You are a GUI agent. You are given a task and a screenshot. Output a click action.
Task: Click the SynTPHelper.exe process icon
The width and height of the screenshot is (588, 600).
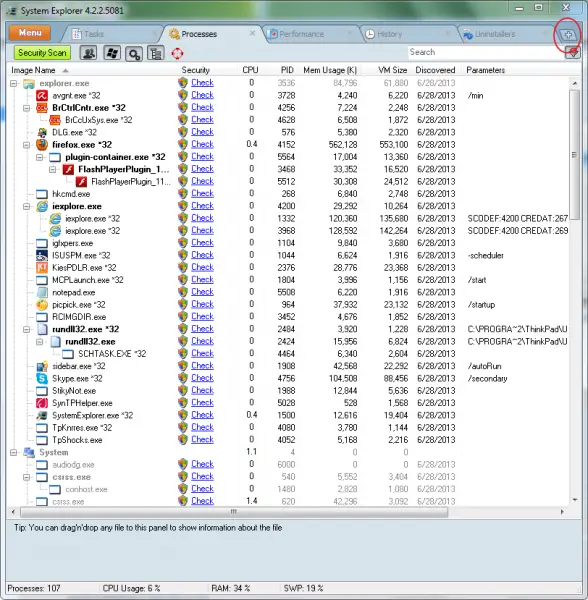[42, 403]
